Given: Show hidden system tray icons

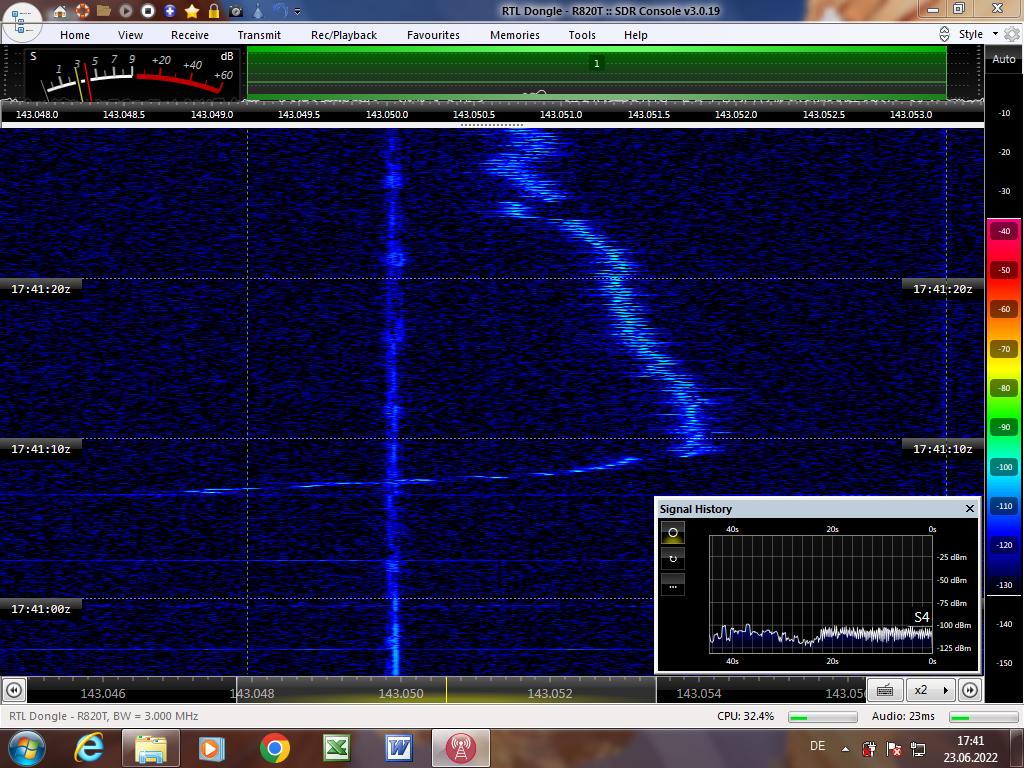Looking at the screenshot, I should [x=846, y=749].
